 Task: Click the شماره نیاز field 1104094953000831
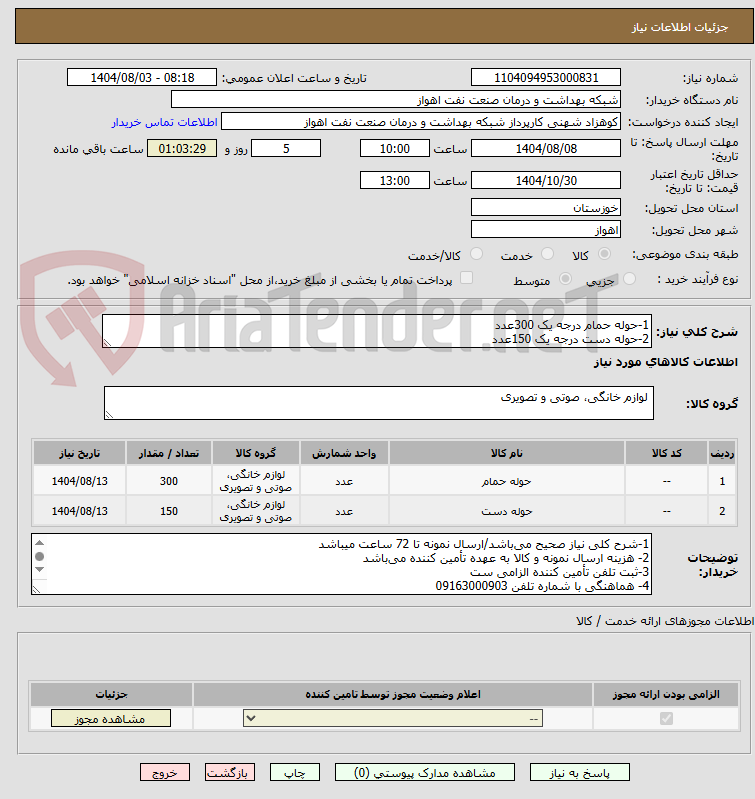[x=546, y=77]
